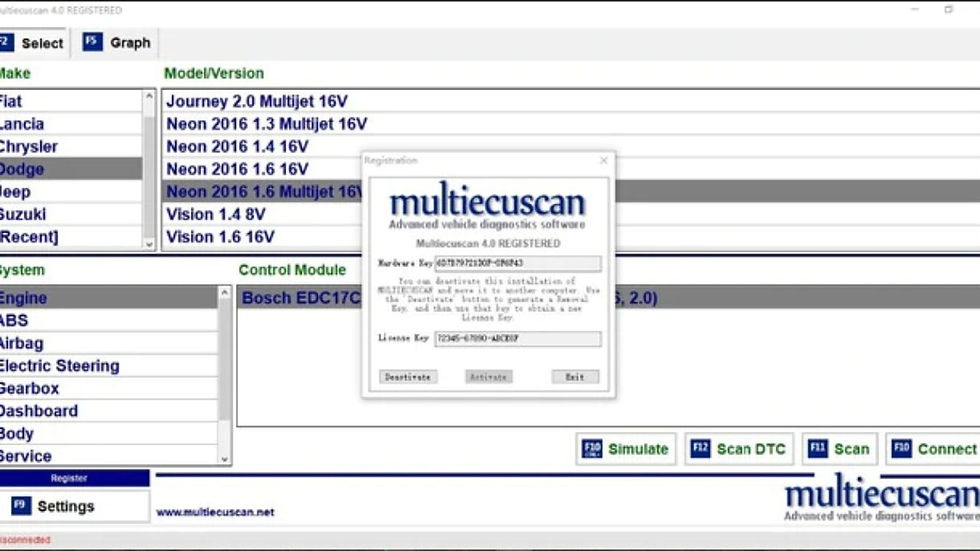The image size is (980, 551).
Task: Open Settings
Action: pos(74,506)
